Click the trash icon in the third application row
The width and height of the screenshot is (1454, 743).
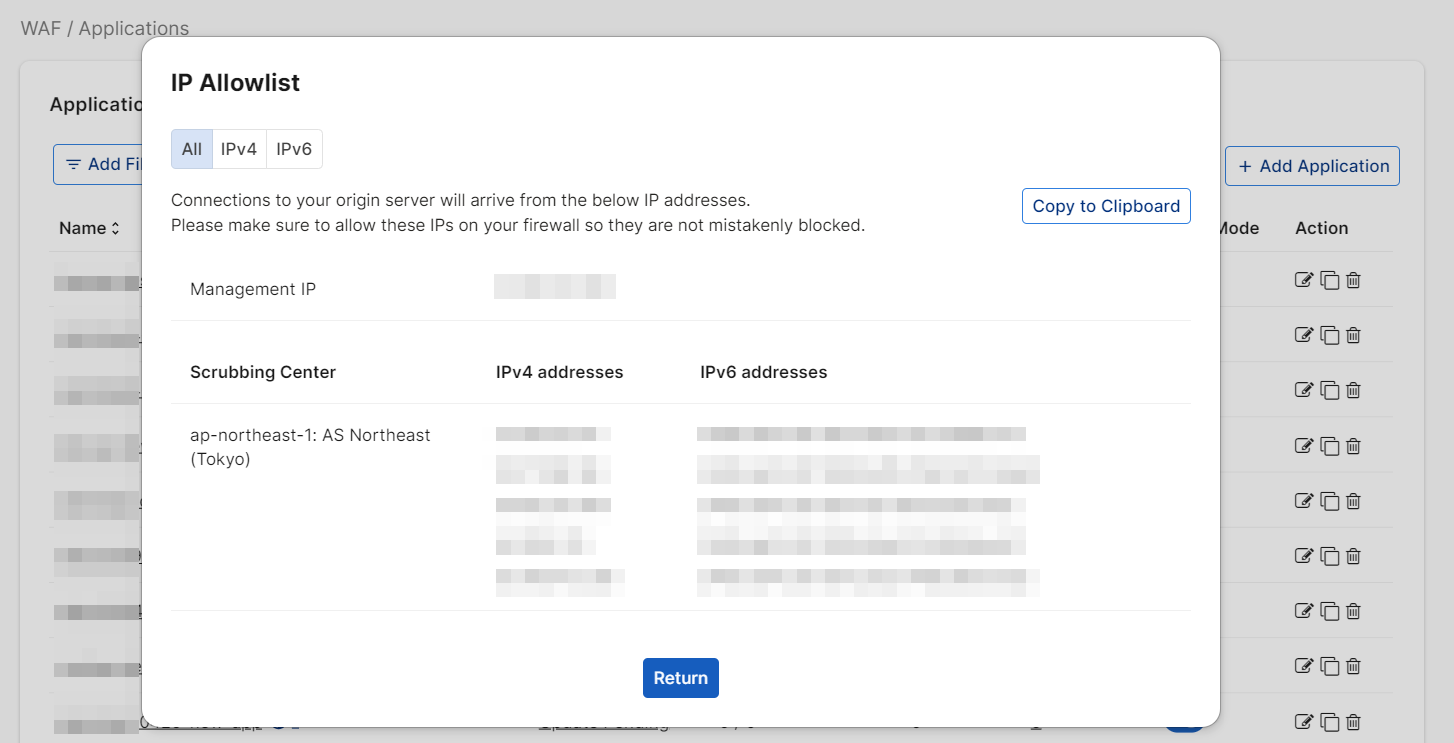[x=1353, y=390]
